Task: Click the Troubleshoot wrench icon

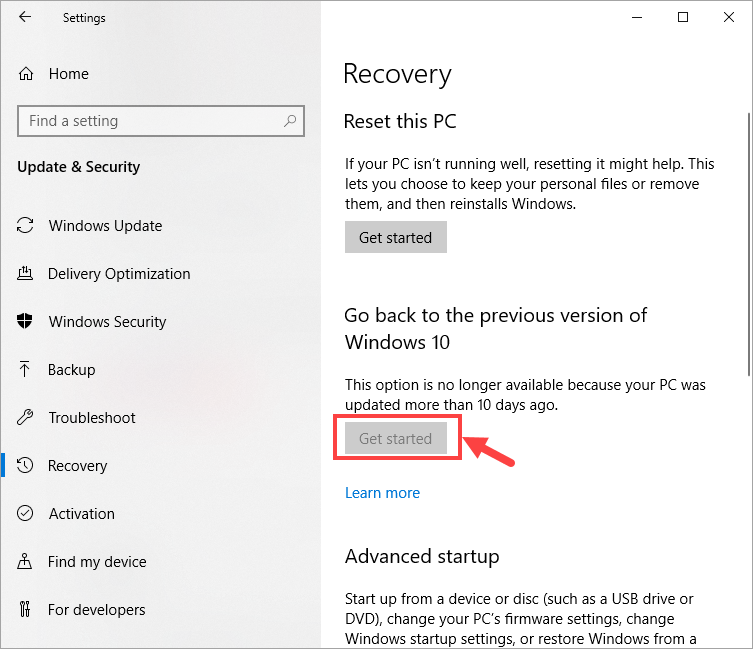Action: click(x=25, y=417)
